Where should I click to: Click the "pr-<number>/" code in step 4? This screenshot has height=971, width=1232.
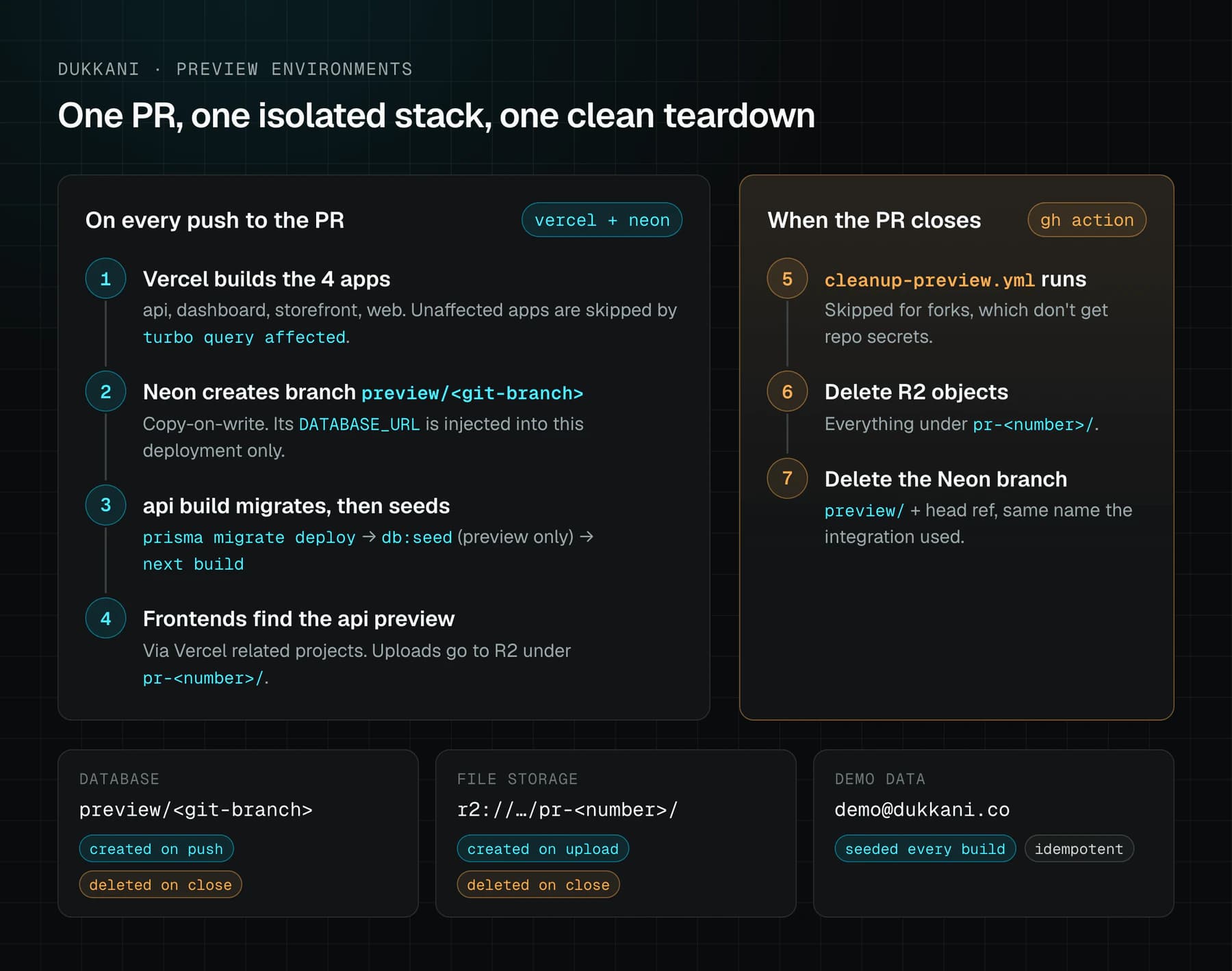click(203, 678)
